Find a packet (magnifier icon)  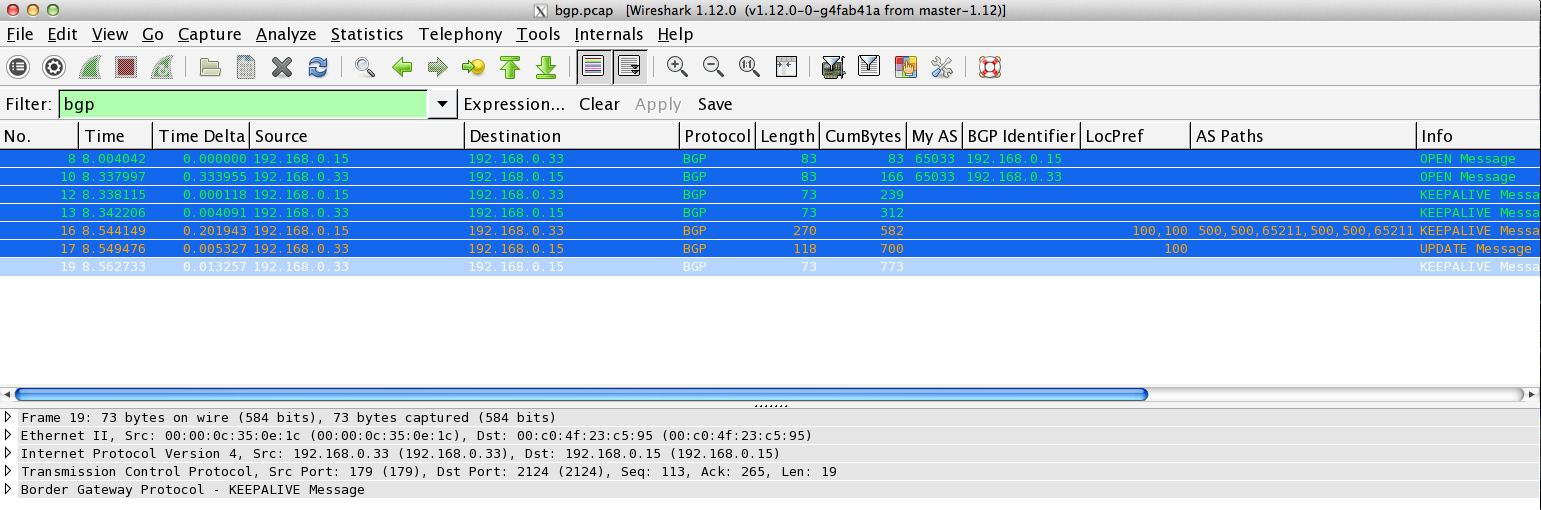click(365, 67)
